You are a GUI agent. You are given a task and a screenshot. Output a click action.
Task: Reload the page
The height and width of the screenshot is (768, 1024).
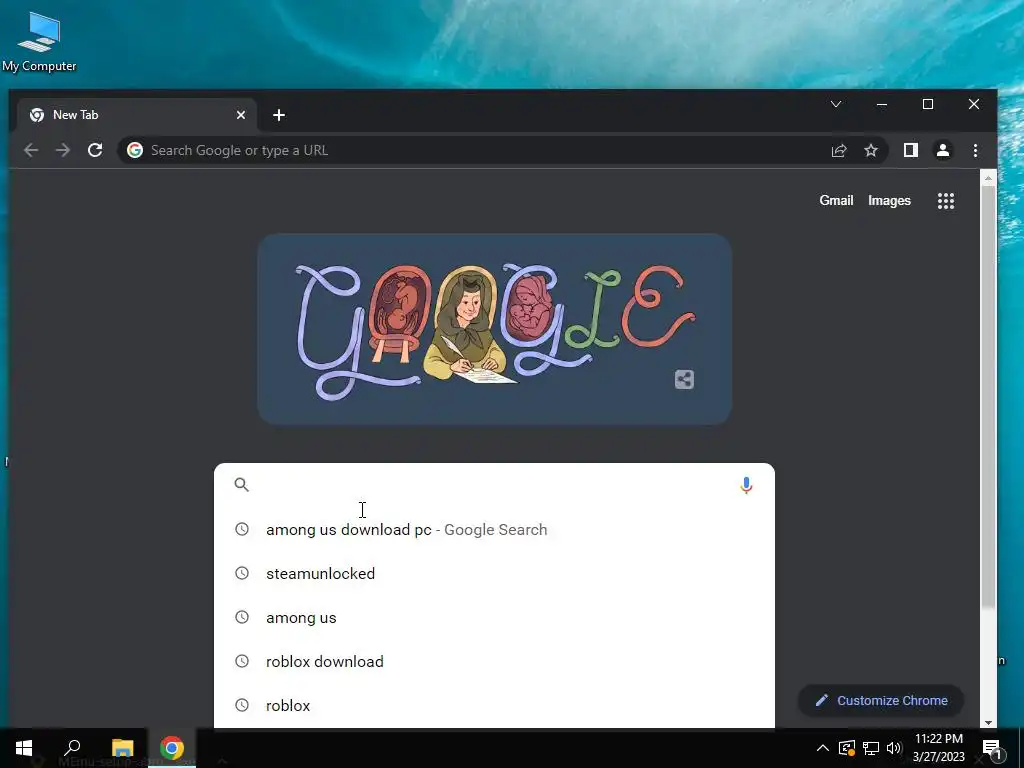pyautogui.click(x=95, y=150)
